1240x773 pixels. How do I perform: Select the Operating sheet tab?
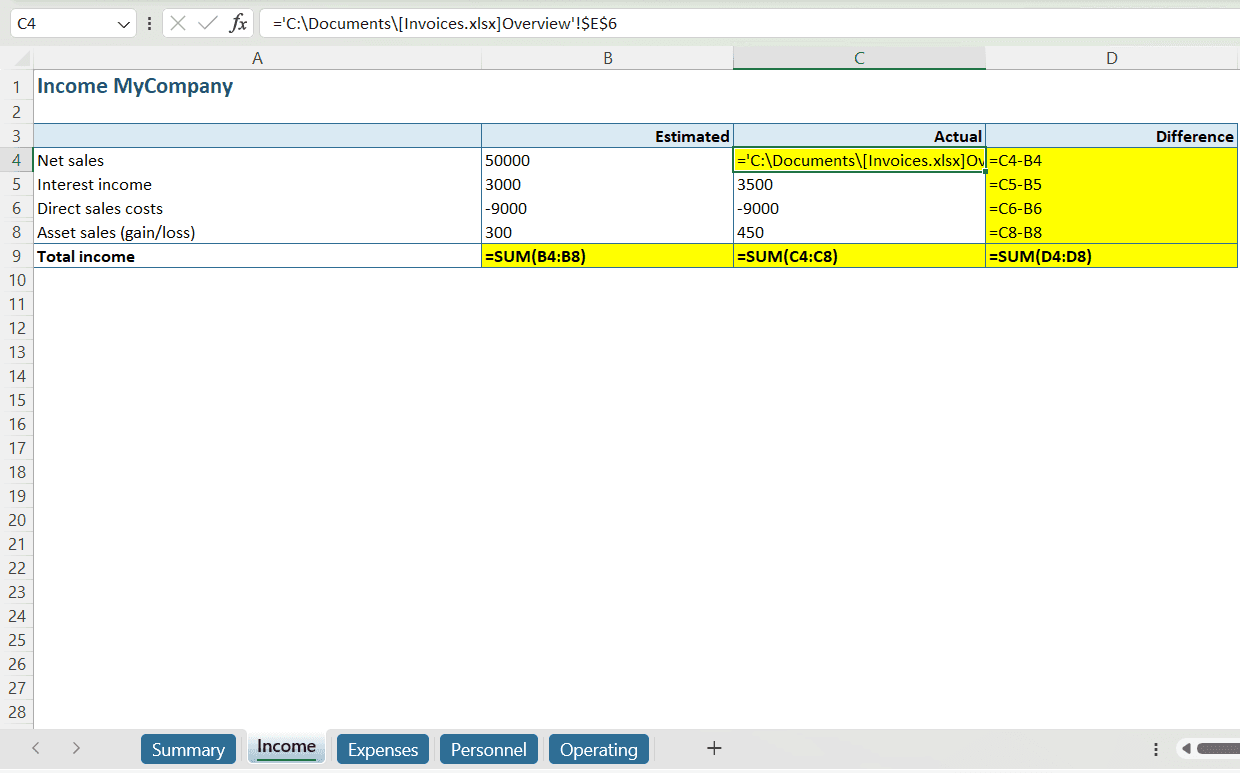[x=598, y=749]
